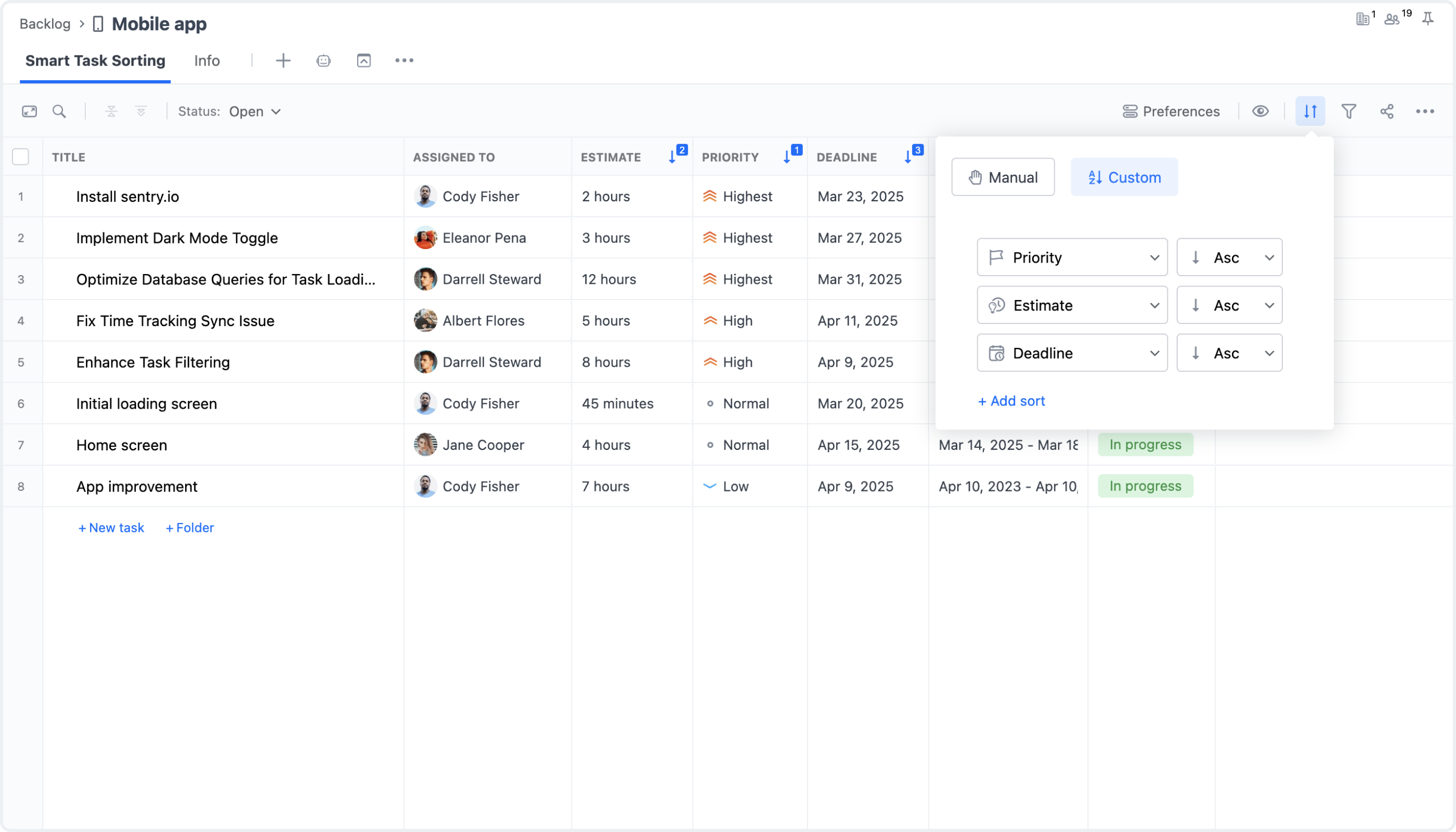Click Highest priority icon for Install sentry.io
This screenshot has width=1456, height=832.
coord(710,197)
